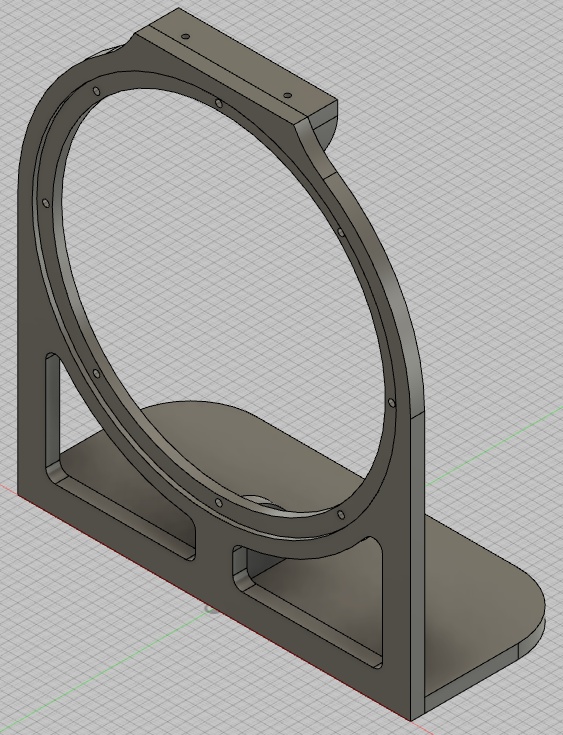Select the top face of rectangular mounting block

(x=242, y=63)
